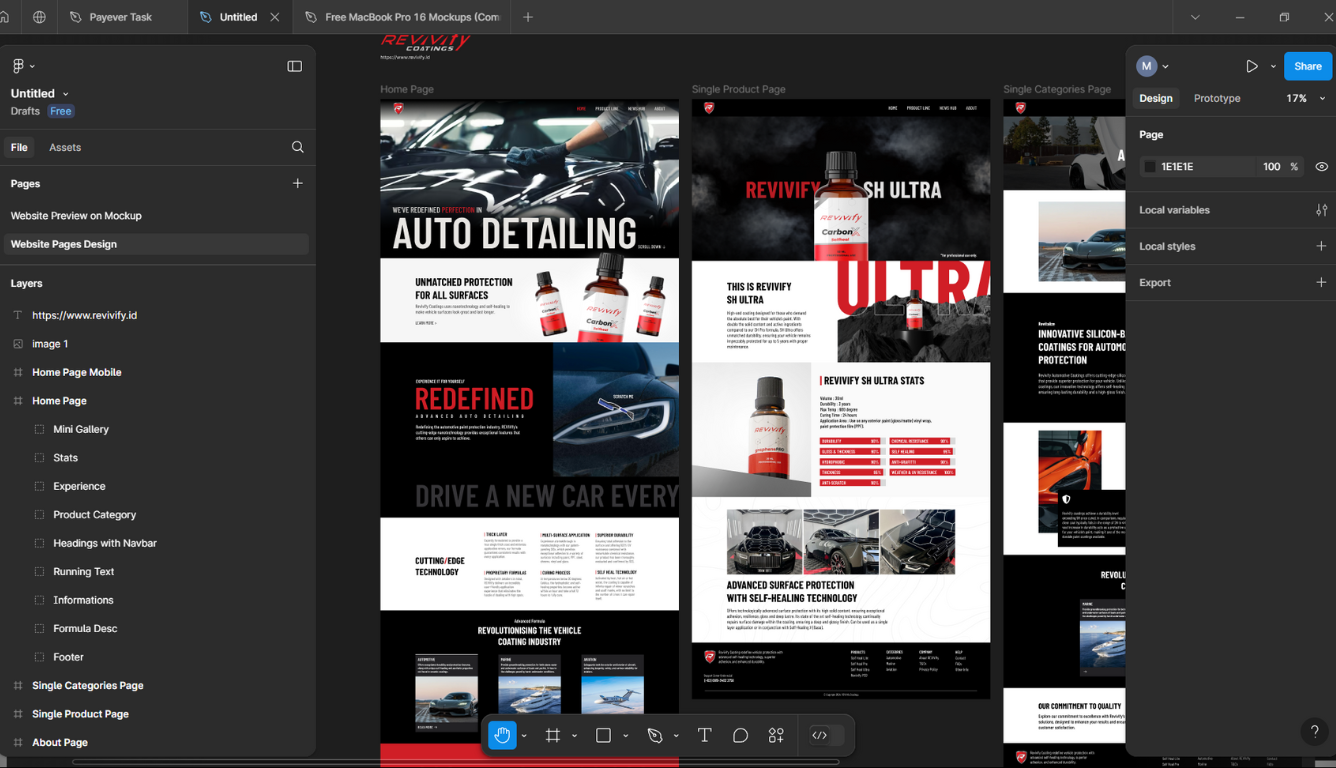Switch to the Assets tab
This screenshot has height=768, width=1336.
pyautogui.click(x=65, y=147)
